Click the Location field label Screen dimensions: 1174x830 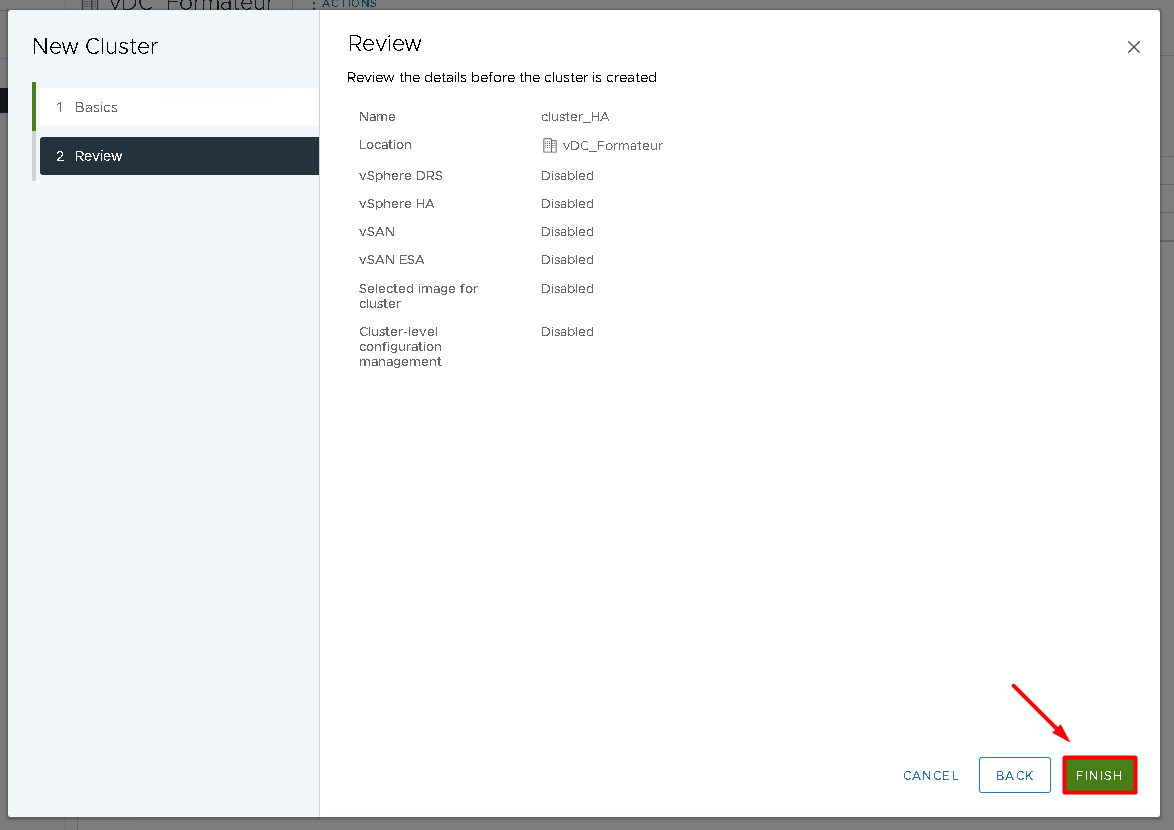tap(385, 144)
